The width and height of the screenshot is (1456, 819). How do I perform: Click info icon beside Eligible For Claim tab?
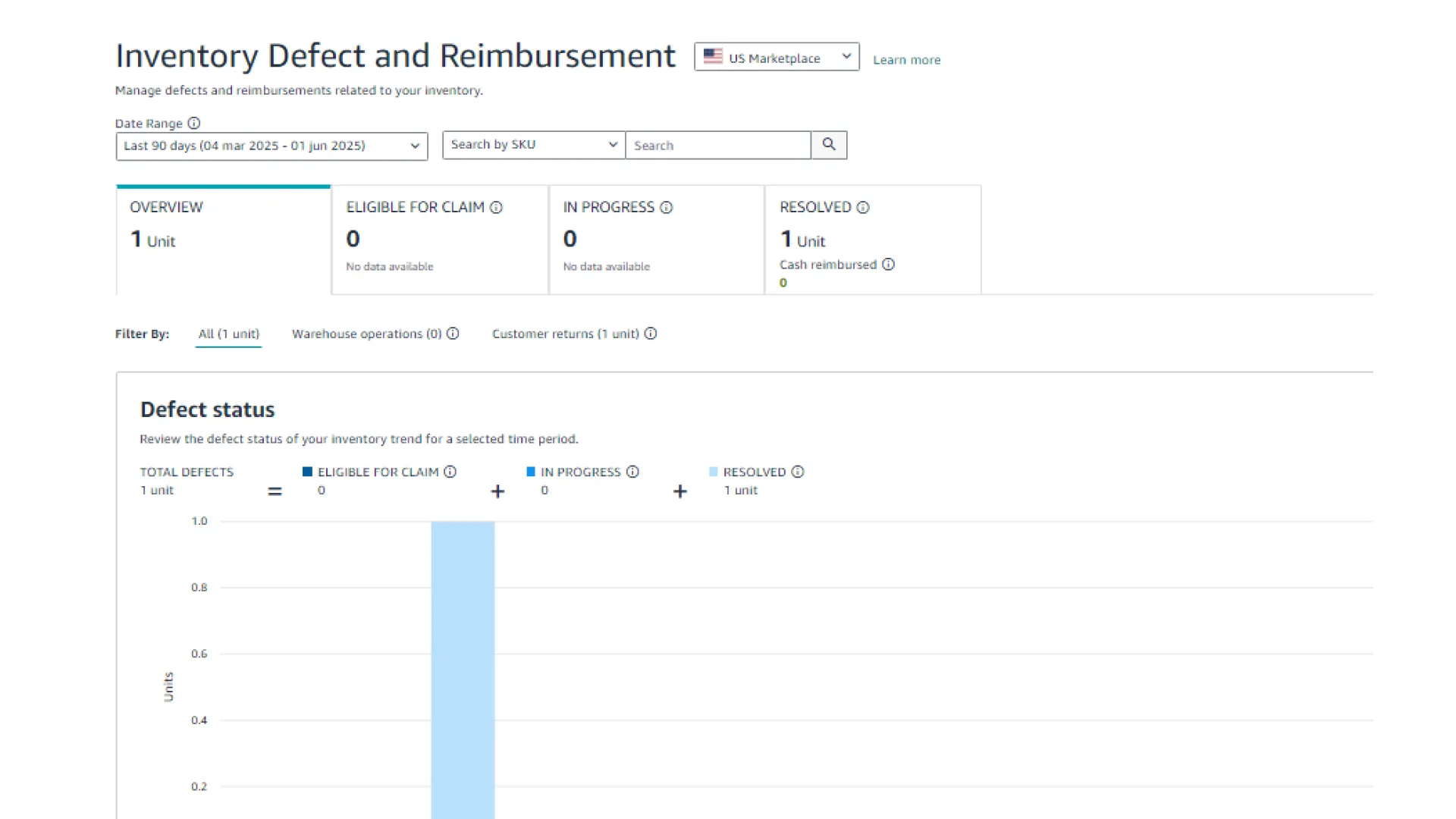[x=496, y=207]
